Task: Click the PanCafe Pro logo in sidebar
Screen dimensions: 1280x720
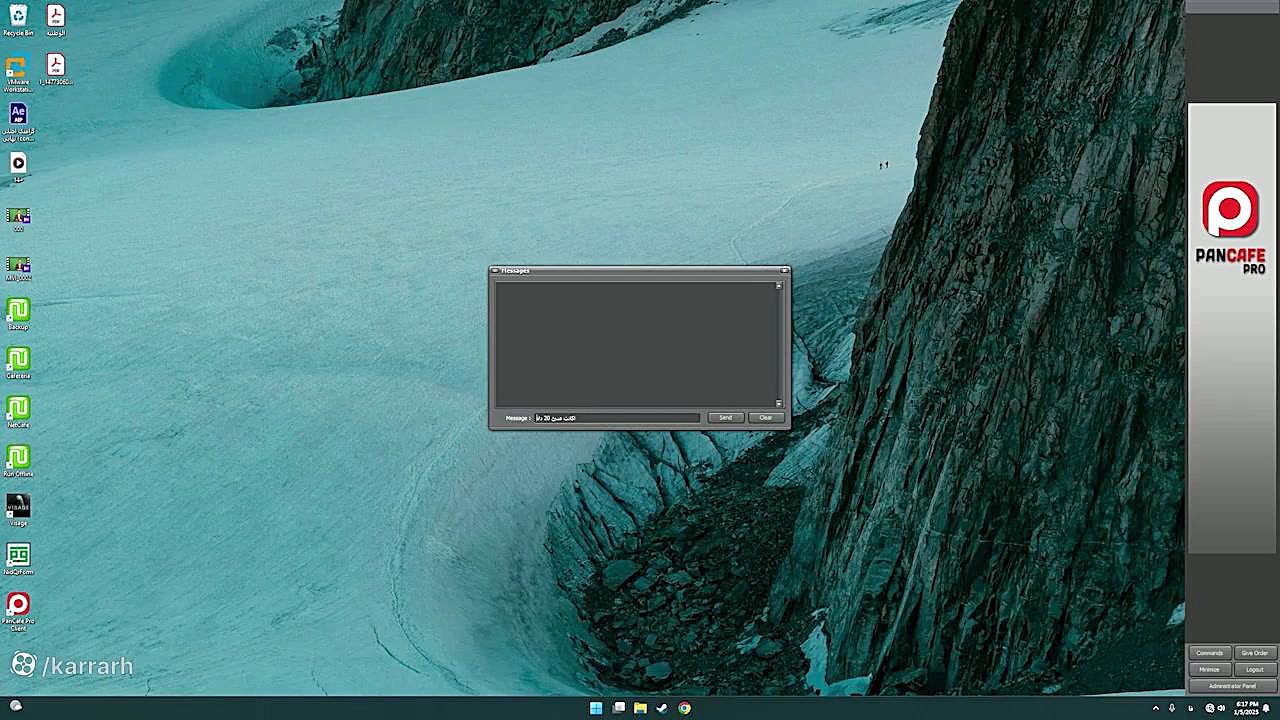Action: (1231, 227)
